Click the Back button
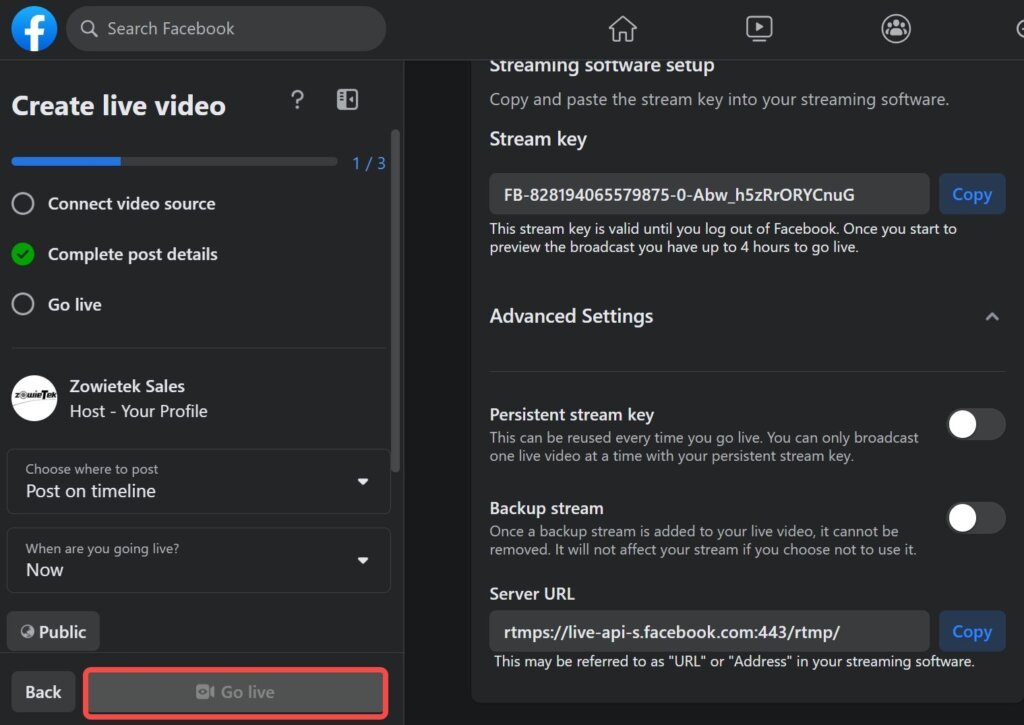The image size is (1024, 725). click(x=43, y=692)
